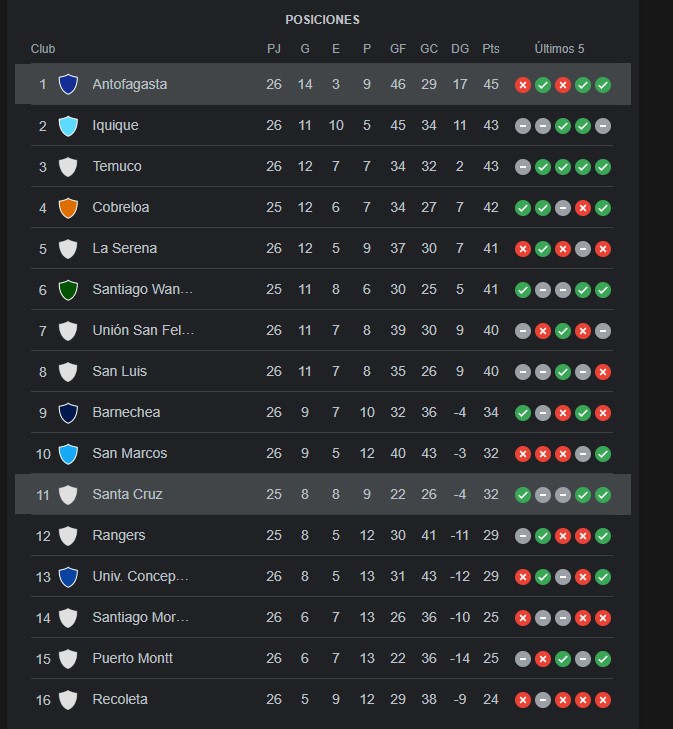
Task: Click Iquique's first gray draw result icon
Action: 523,126
